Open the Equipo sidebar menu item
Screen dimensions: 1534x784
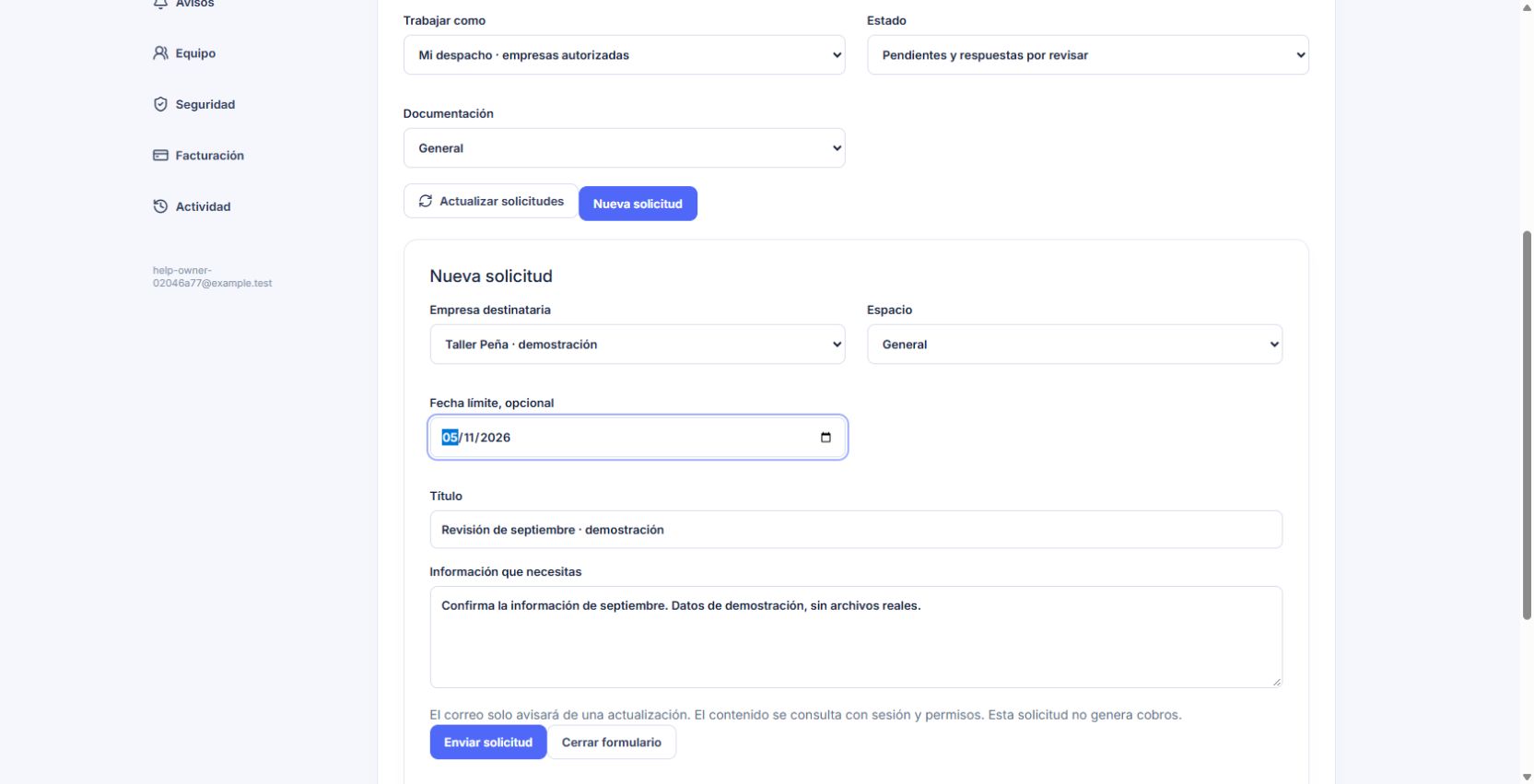(x=184, y=53)
